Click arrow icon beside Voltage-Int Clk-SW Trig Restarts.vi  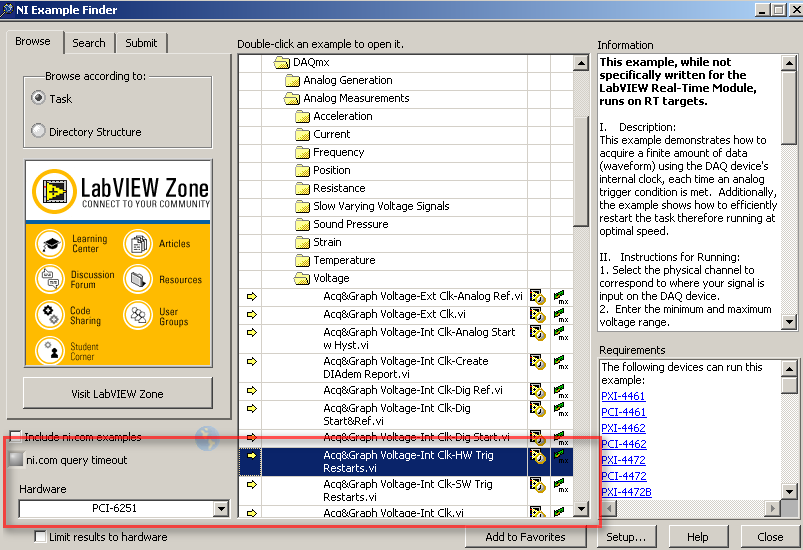point(251,484)
